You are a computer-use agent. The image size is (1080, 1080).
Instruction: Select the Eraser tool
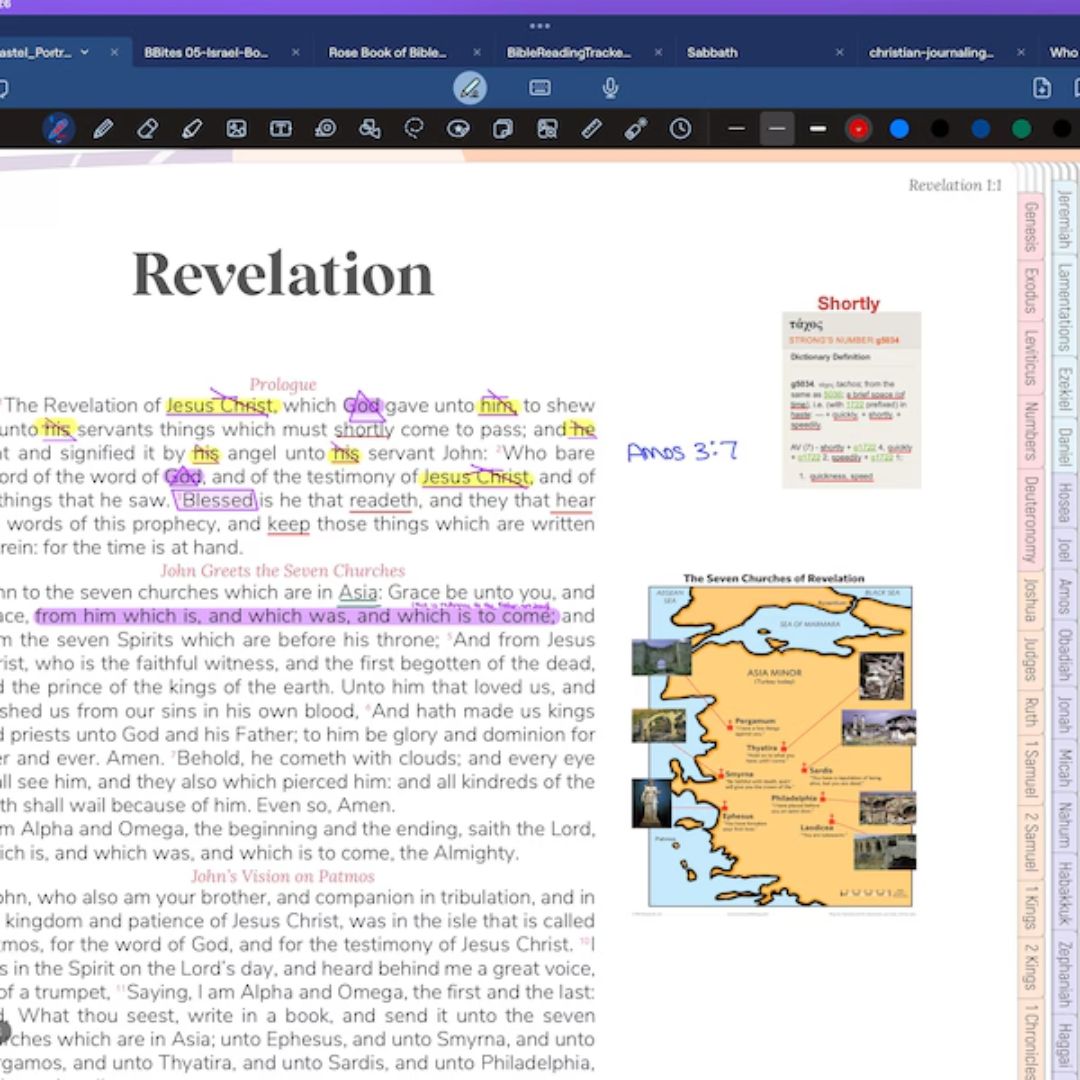point(147,129)
